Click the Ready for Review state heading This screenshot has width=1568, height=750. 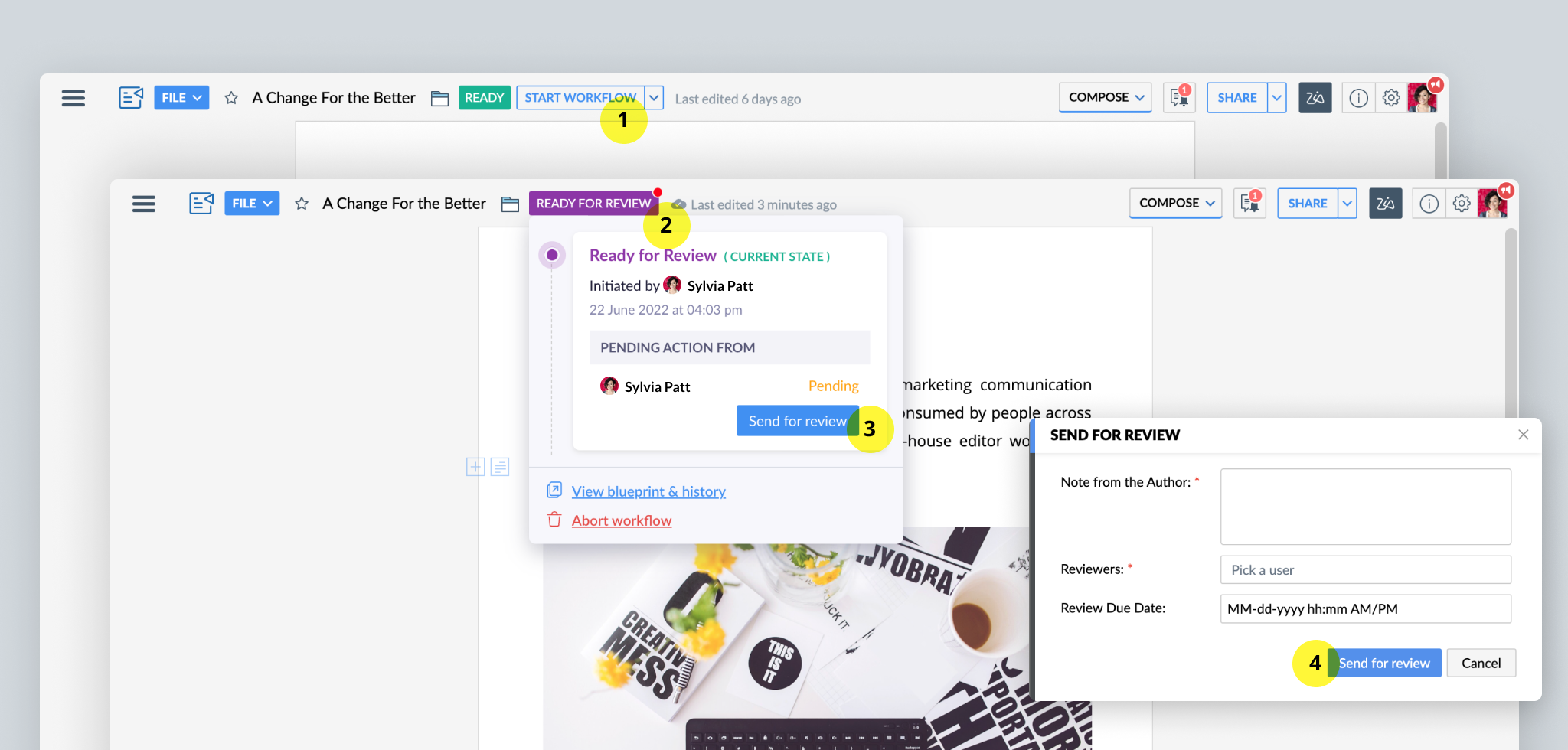[x=652, y=256]
